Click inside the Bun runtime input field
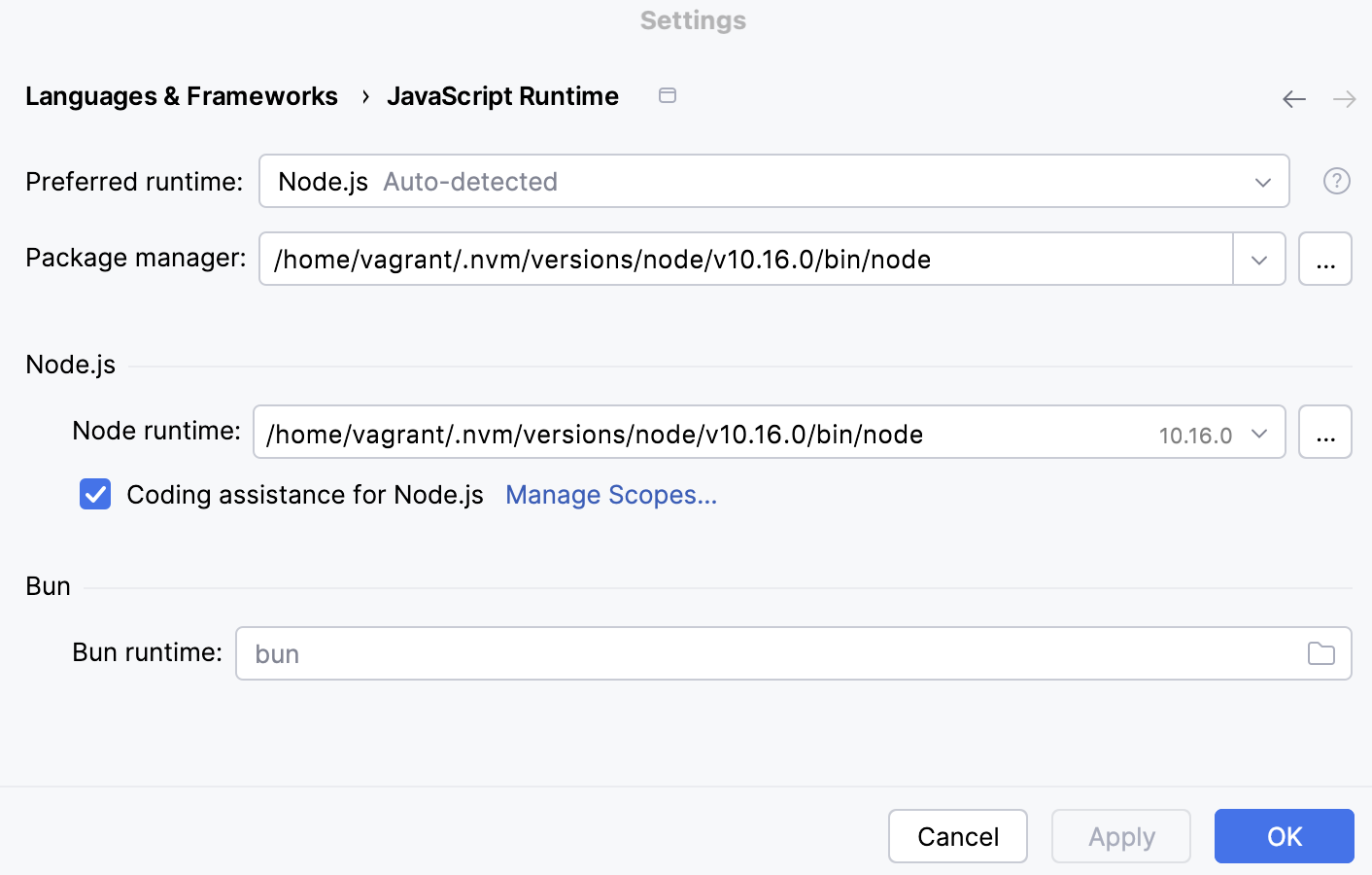 (x=680, y=653)
